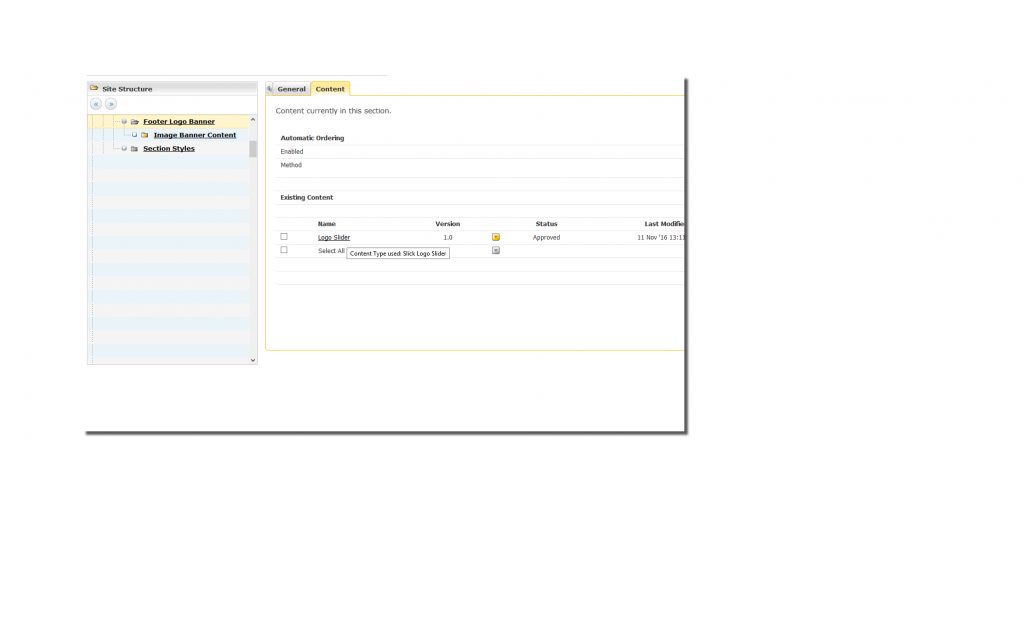This screenshot has width=1024, height=624.
Task: Click the Site Structure vertical scrollbar thumb
Action: click(x=253, y=149)
